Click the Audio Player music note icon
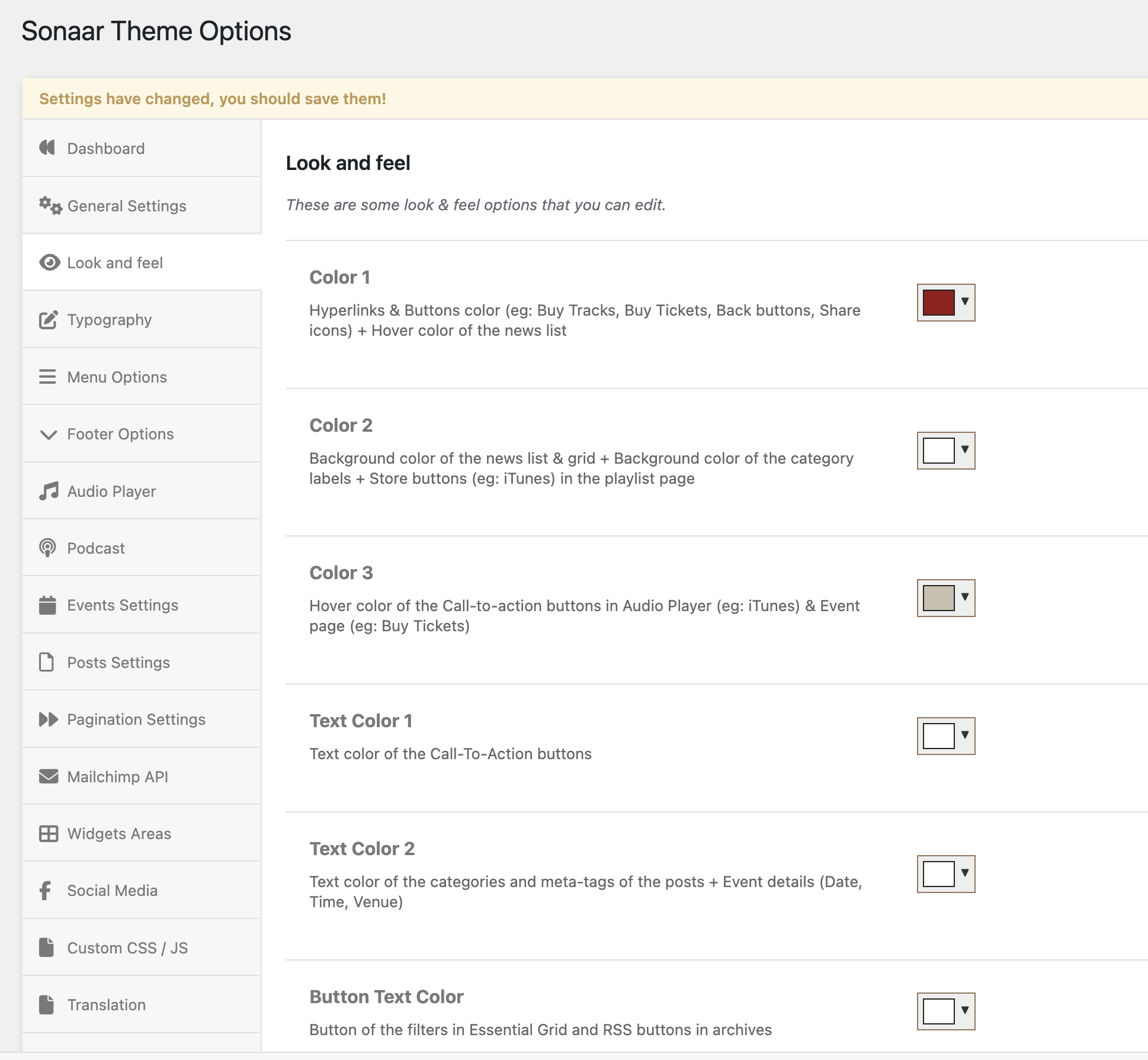 49,491
